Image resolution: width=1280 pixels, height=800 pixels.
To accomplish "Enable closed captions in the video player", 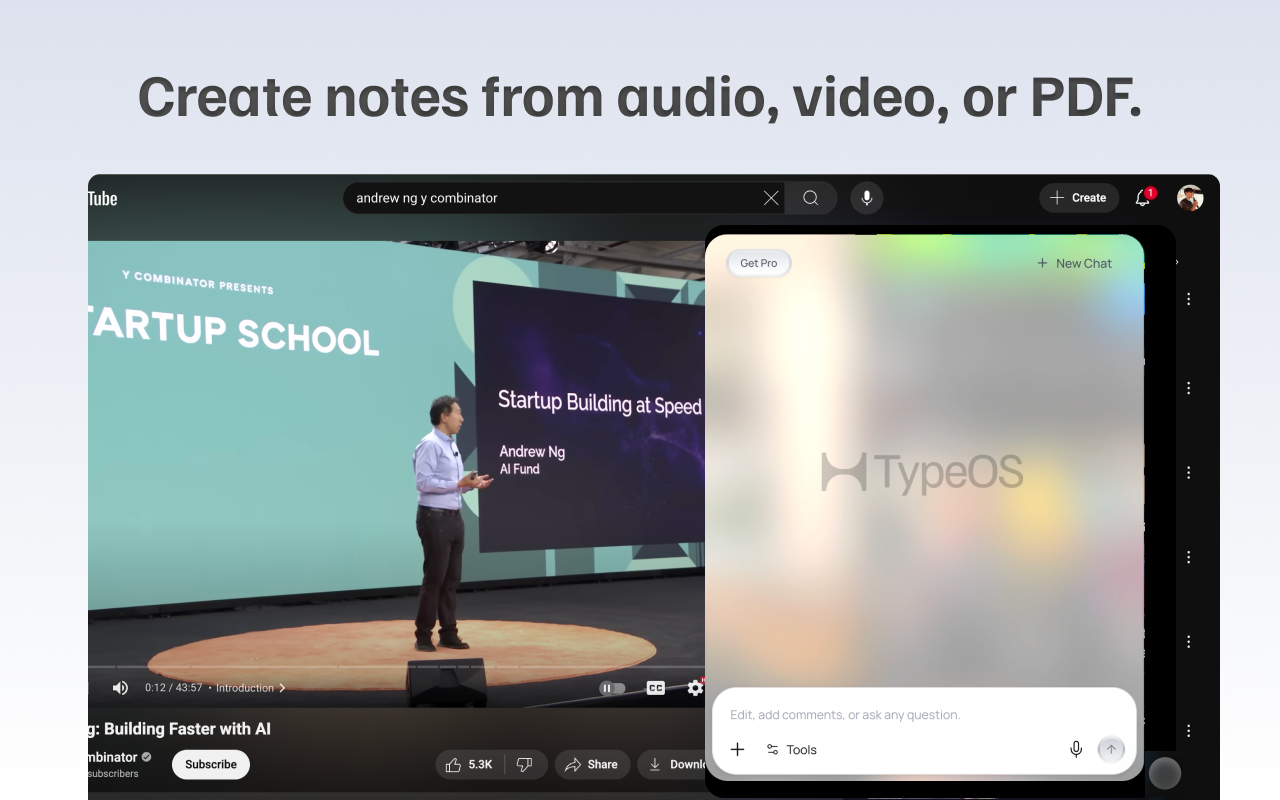I will (654, 688).
